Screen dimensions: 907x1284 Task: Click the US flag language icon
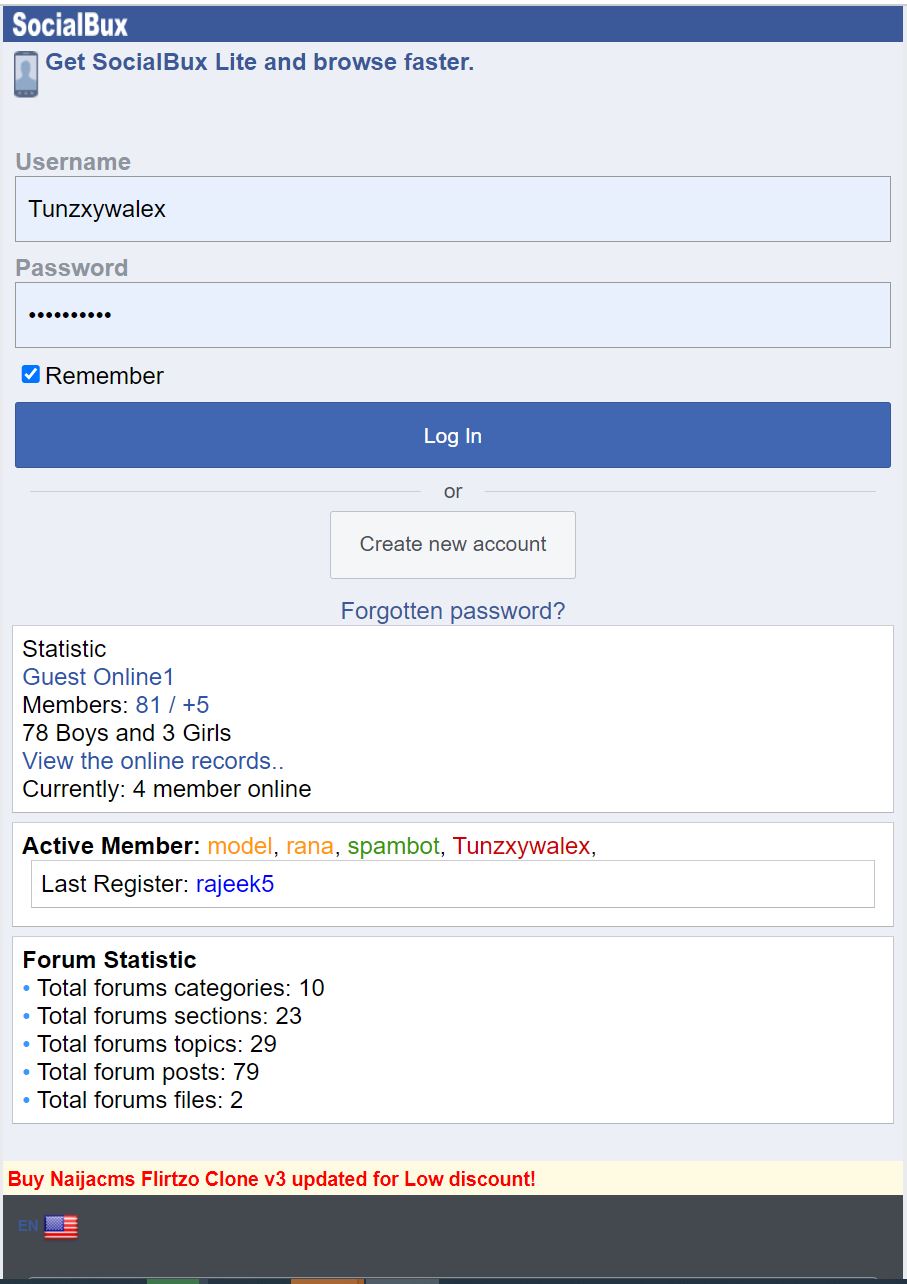click(x=61, y=1227)
